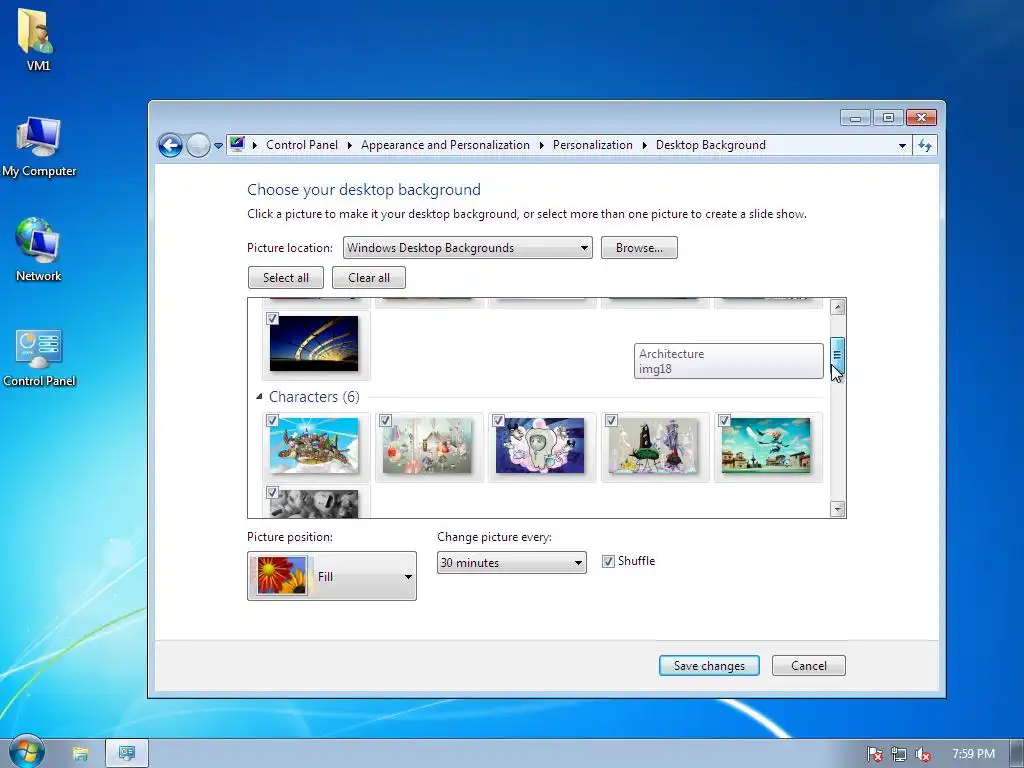This screenshot has height=768, width=1024.
Task: Click the Control Panel taskbar button
Action: [x=127, y=754]
